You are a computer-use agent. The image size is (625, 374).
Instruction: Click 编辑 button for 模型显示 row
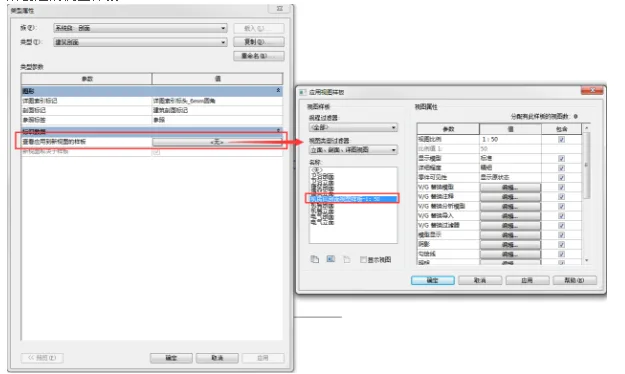[x=510, y=235]
